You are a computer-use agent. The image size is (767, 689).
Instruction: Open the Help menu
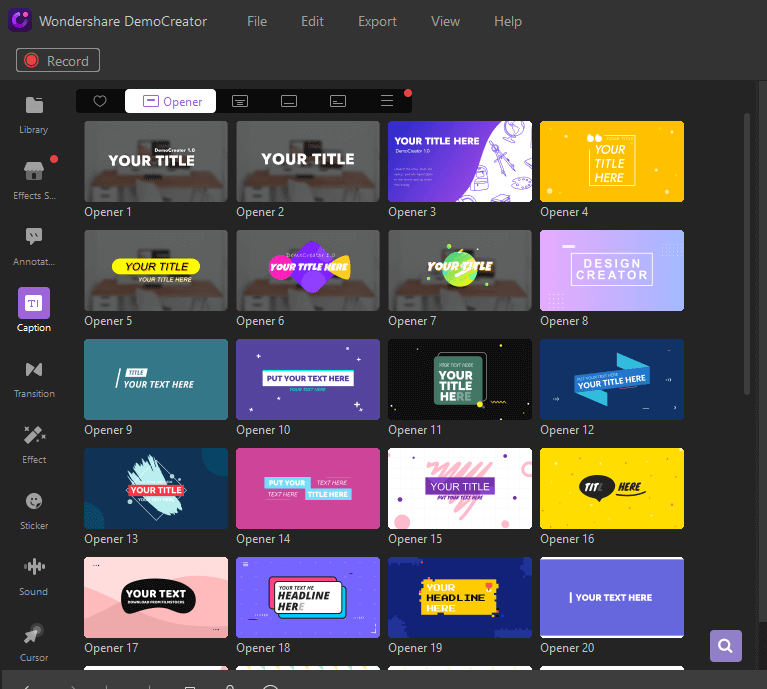[508, 22]
